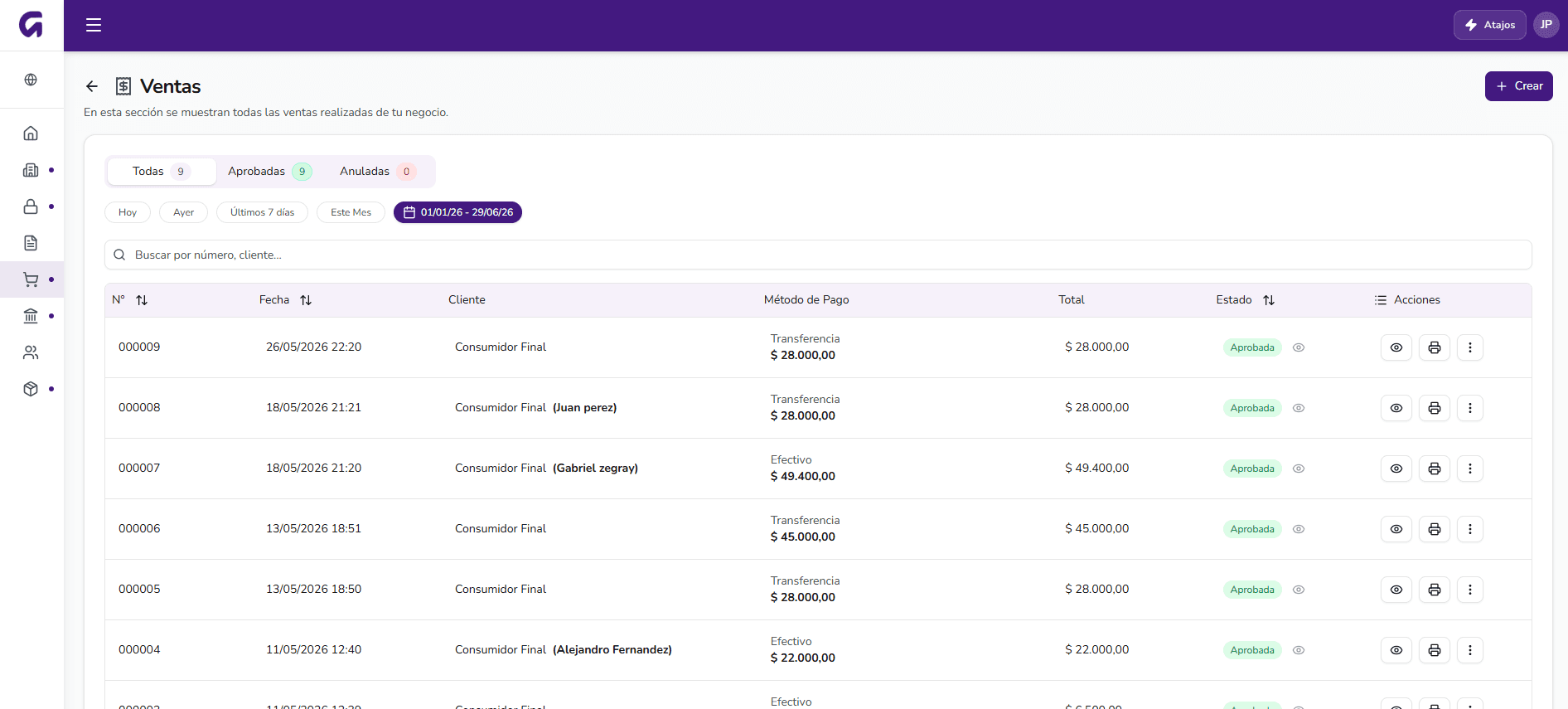
Task: Click the home icon in sidebar
Action: 31,134
